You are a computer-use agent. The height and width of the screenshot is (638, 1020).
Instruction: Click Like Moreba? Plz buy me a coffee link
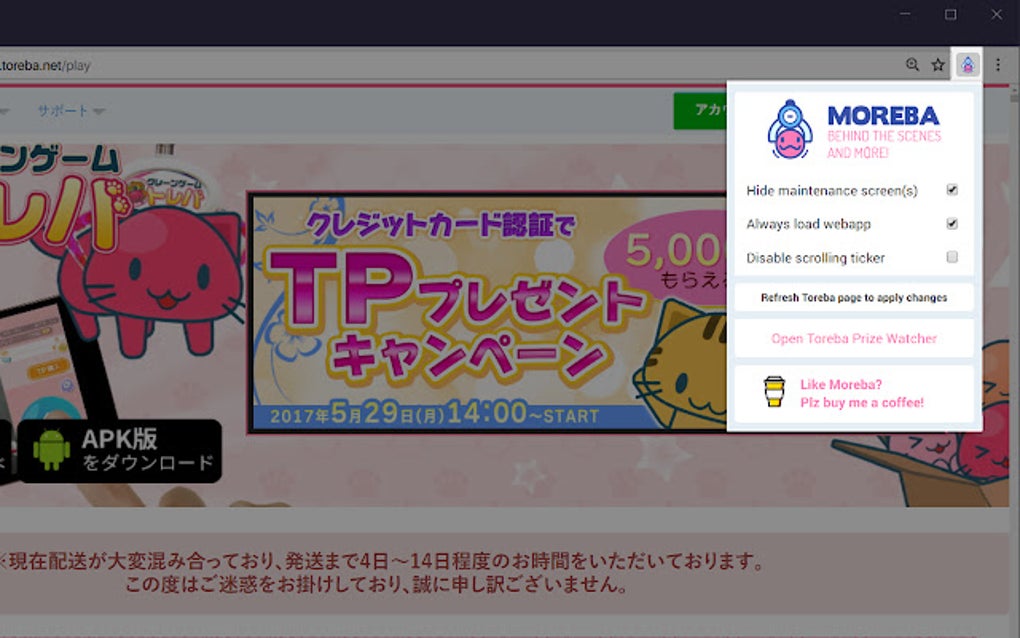click(x=853, y=393)
